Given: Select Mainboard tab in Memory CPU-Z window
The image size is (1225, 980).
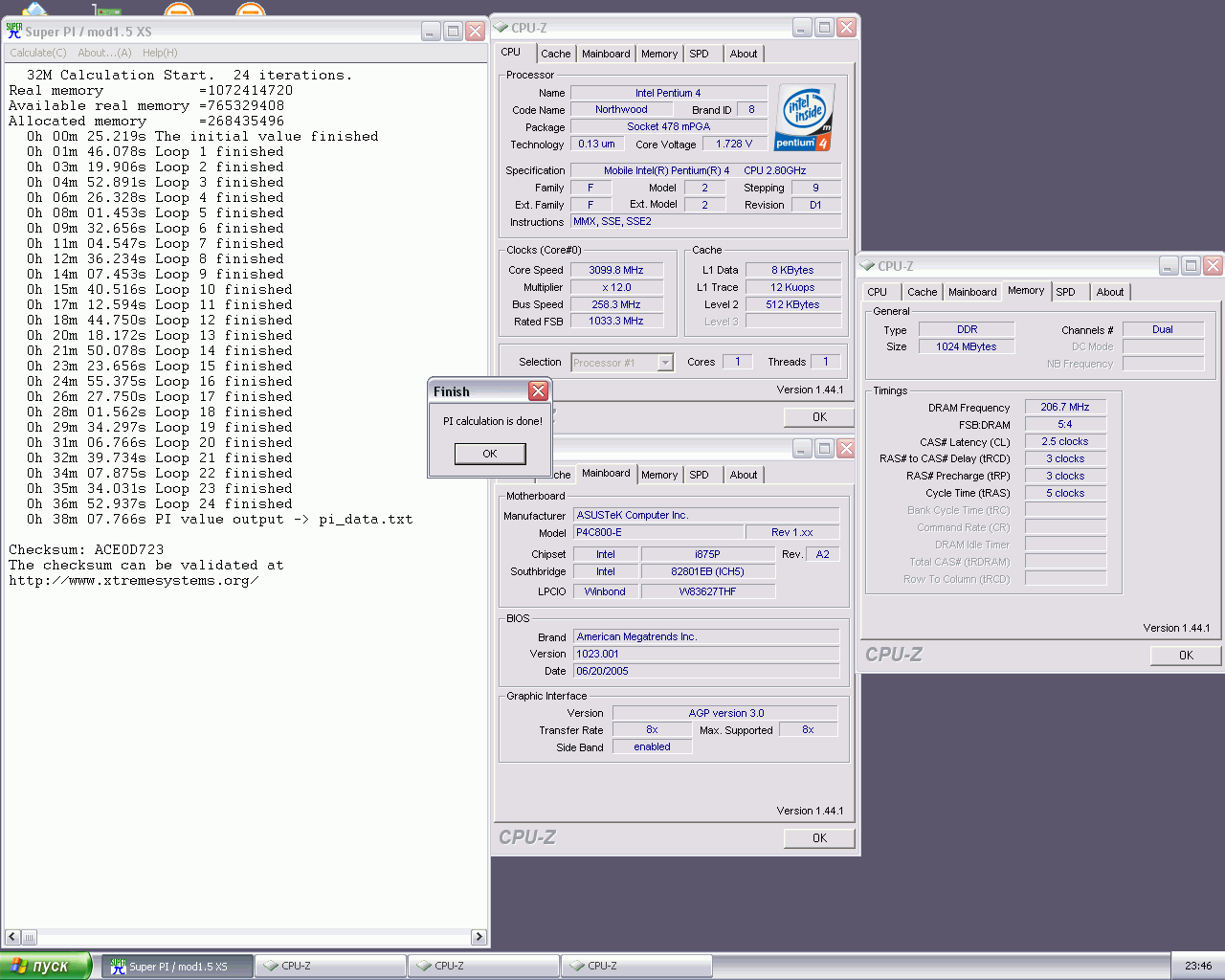Looking at the screenshot, I should 972,292.
